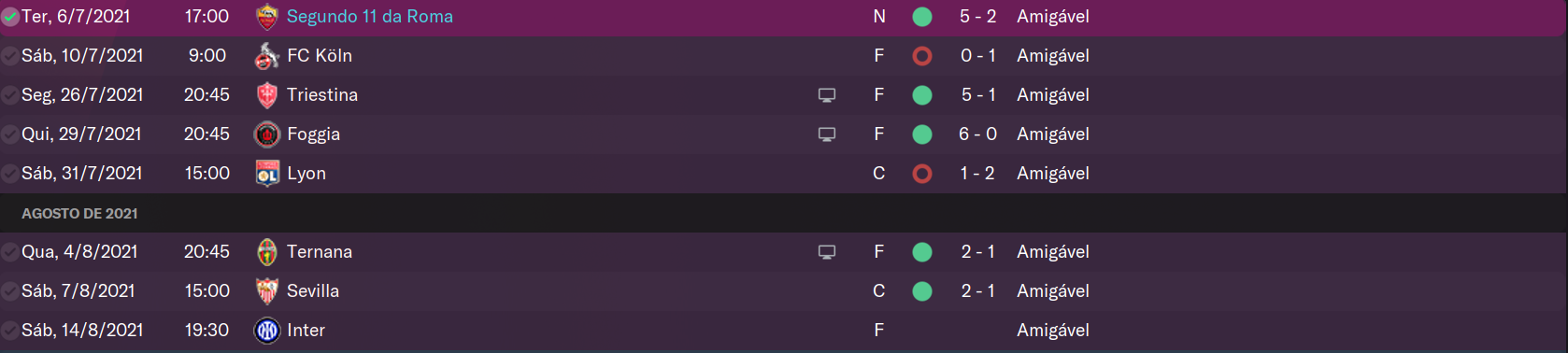Viewport: 1568px width, 353px height.
Task: Open the 5 - 2 match result
Action: [977, 17]
